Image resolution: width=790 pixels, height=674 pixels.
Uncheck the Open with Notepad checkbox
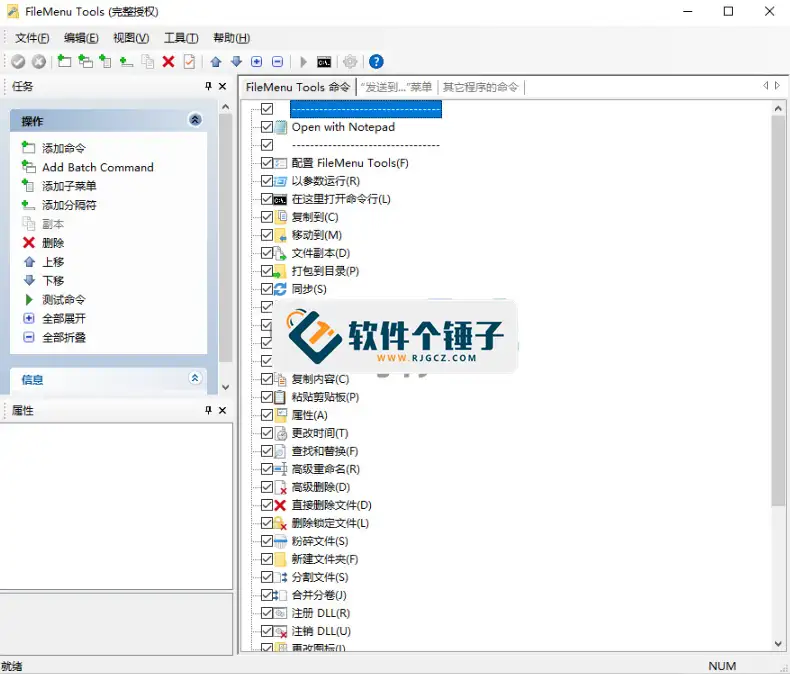tap(267, 127)
